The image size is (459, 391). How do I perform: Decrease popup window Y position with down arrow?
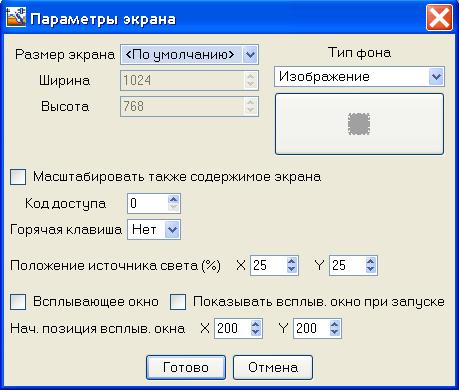334,332
